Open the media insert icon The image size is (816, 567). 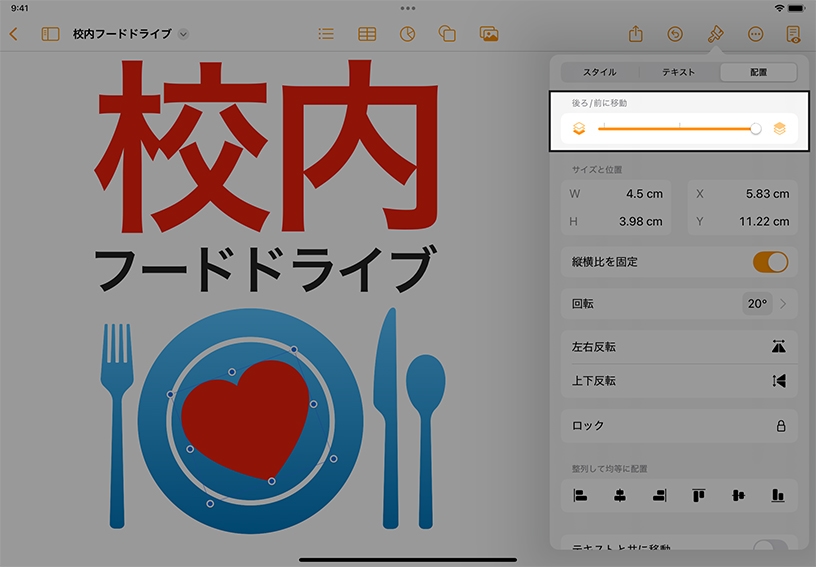[489, 34]
